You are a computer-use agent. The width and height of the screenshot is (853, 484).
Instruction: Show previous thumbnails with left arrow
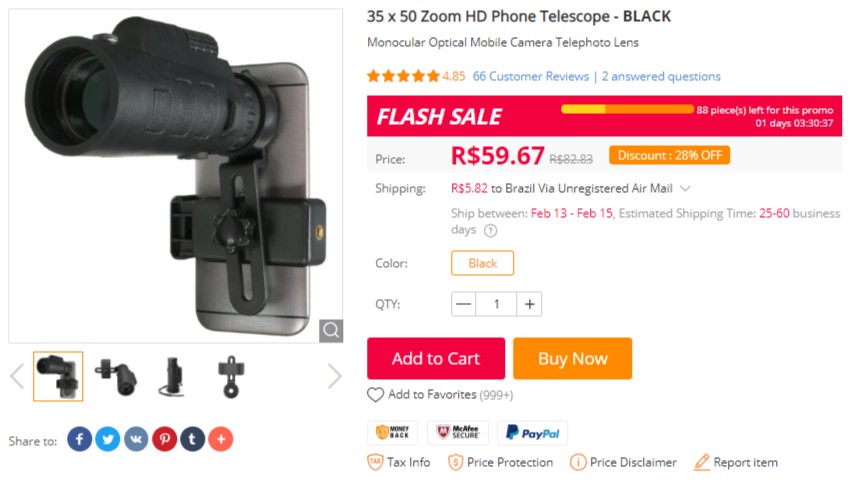17,376
